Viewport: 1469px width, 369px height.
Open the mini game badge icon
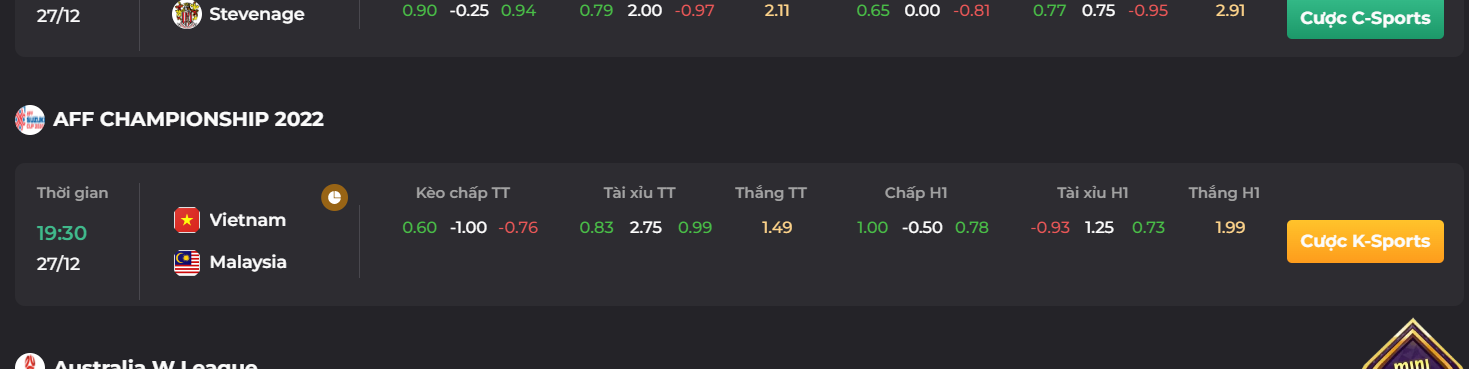pos(1413,345)
